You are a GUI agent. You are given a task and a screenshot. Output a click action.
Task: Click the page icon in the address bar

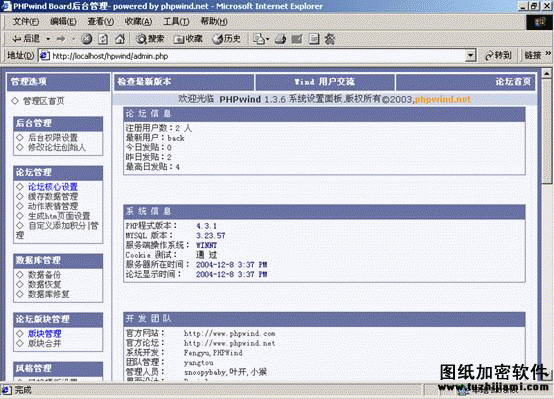coord(44,55)
